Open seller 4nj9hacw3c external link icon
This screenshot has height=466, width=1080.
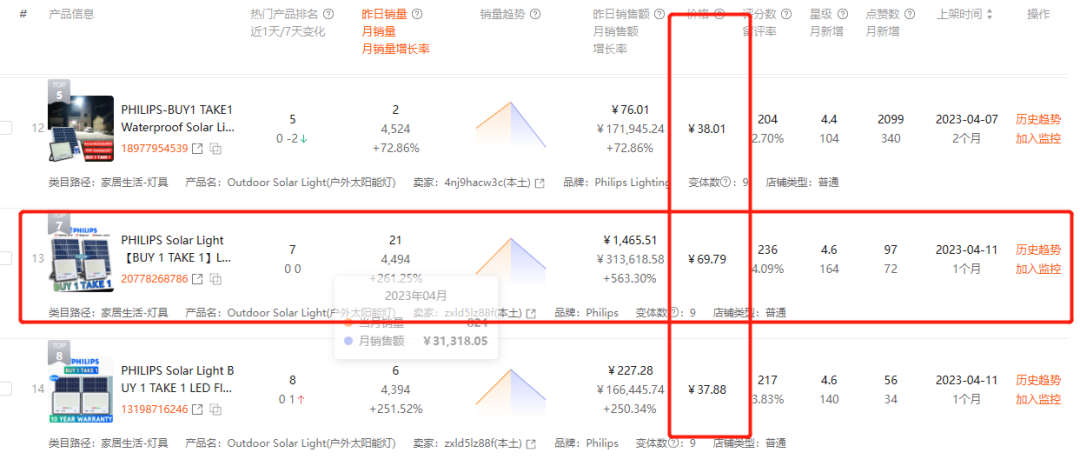[540, 183]
